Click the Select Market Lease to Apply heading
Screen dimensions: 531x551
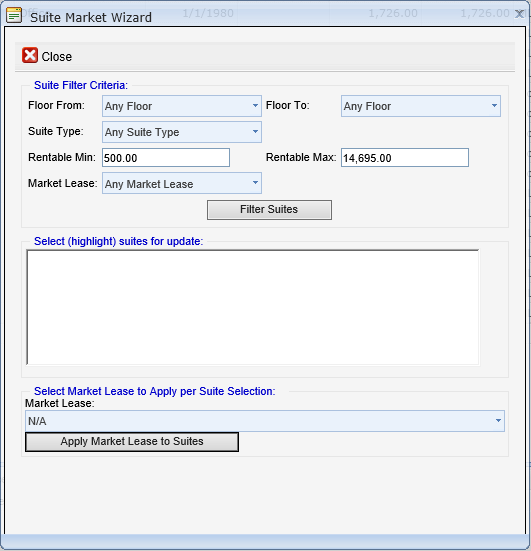tap(155, 391)
